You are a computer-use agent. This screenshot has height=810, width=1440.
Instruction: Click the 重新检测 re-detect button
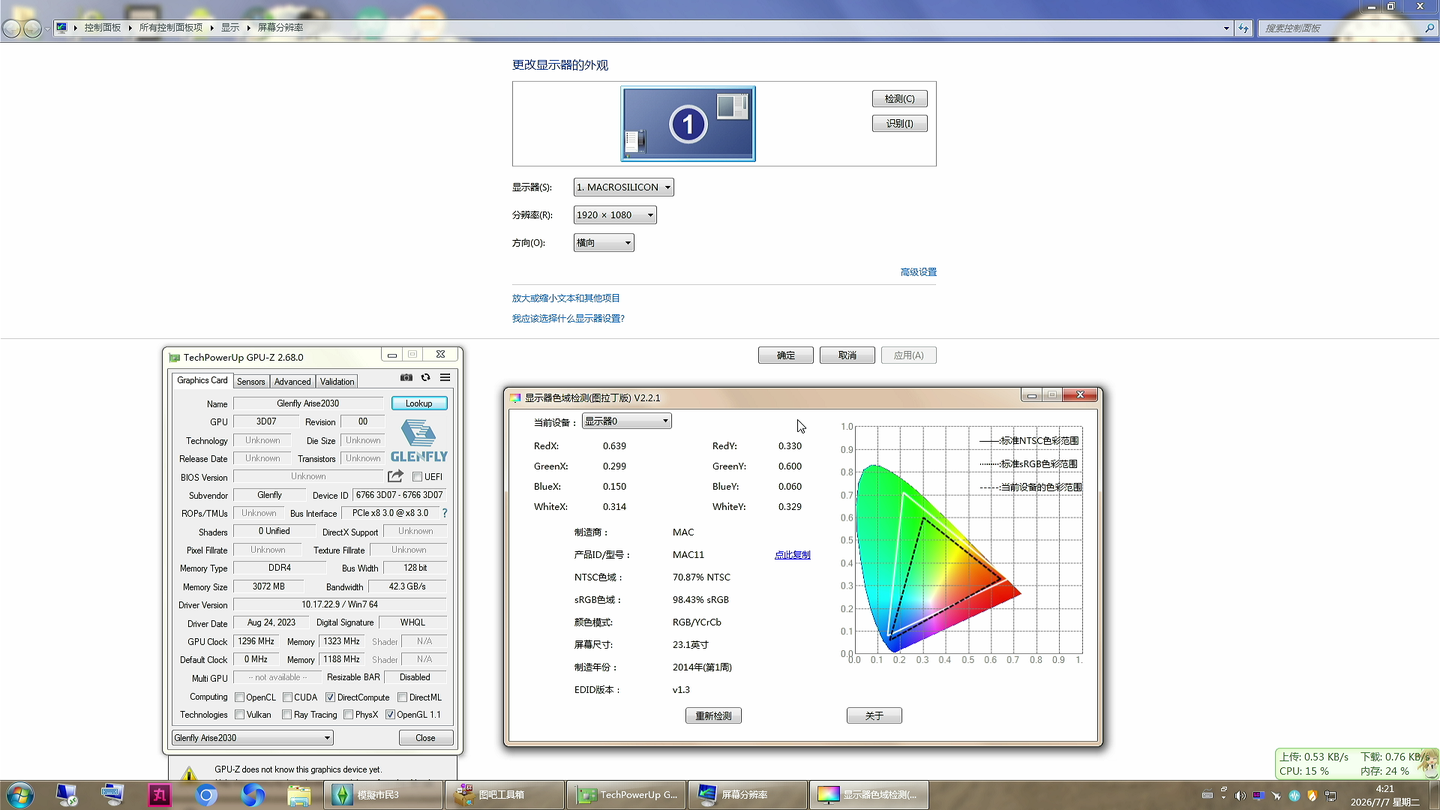713,716
